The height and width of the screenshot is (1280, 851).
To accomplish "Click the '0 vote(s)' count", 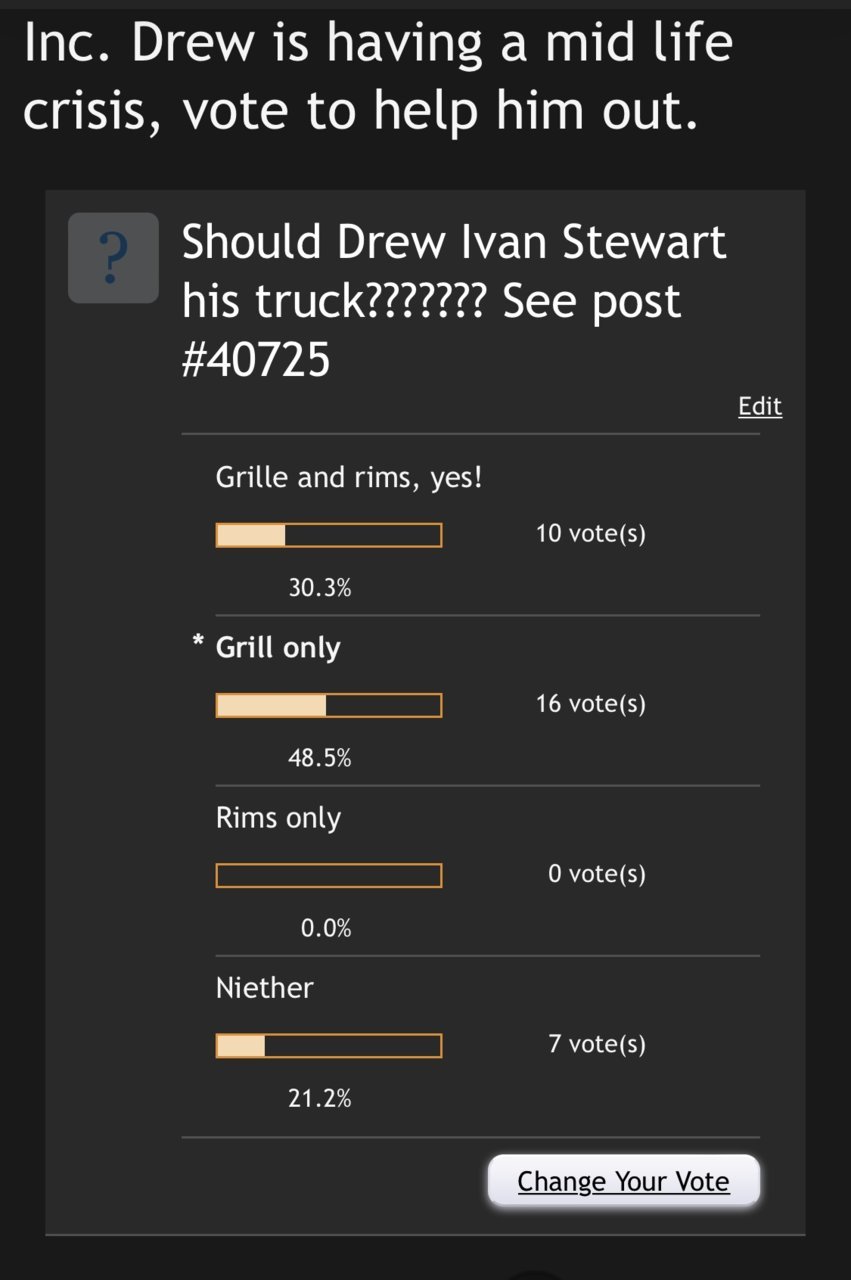I will (597, 874).
